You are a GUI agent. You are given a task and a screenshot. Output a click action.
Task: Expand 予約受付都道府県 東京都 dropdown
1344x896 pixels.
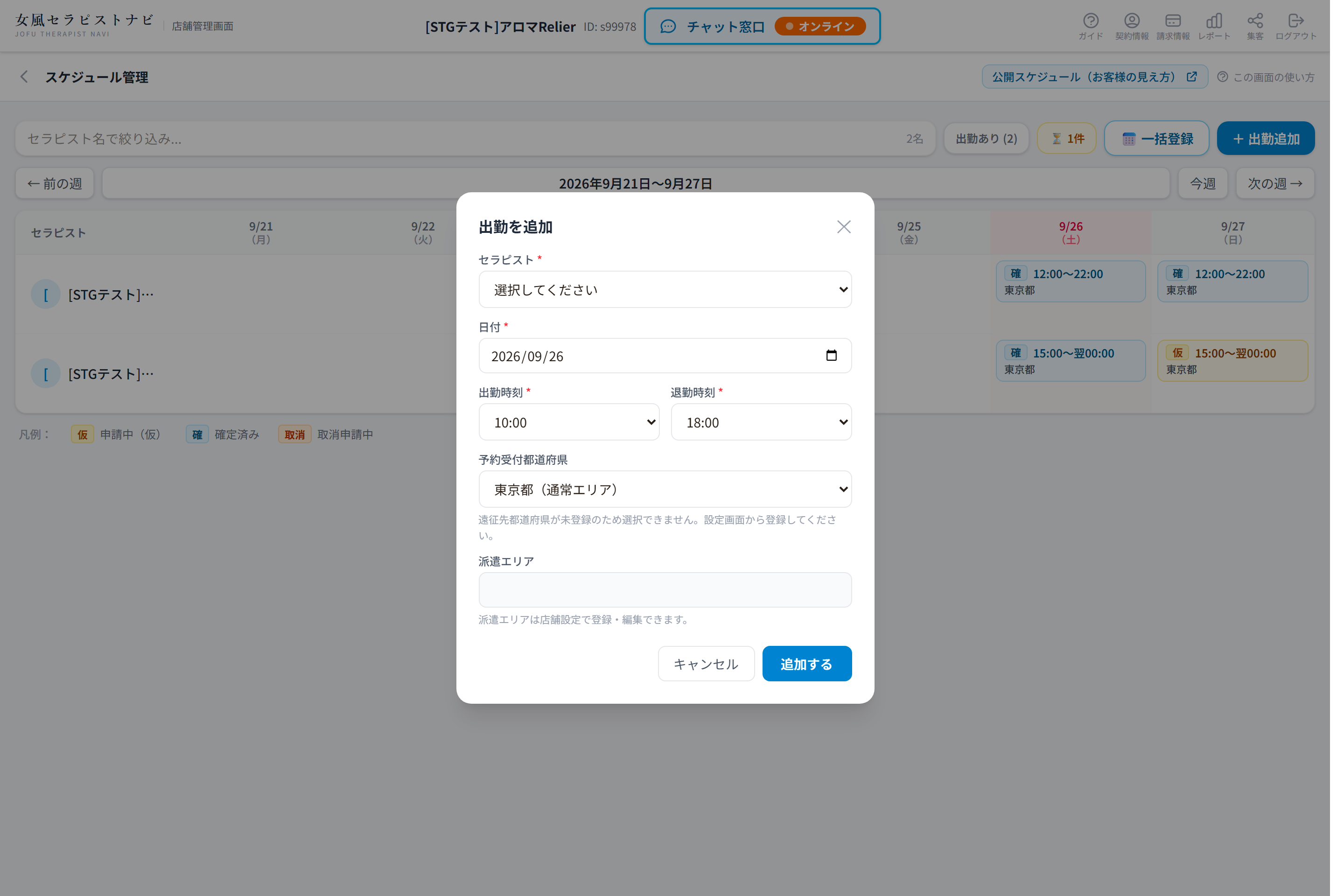[665, 489]
